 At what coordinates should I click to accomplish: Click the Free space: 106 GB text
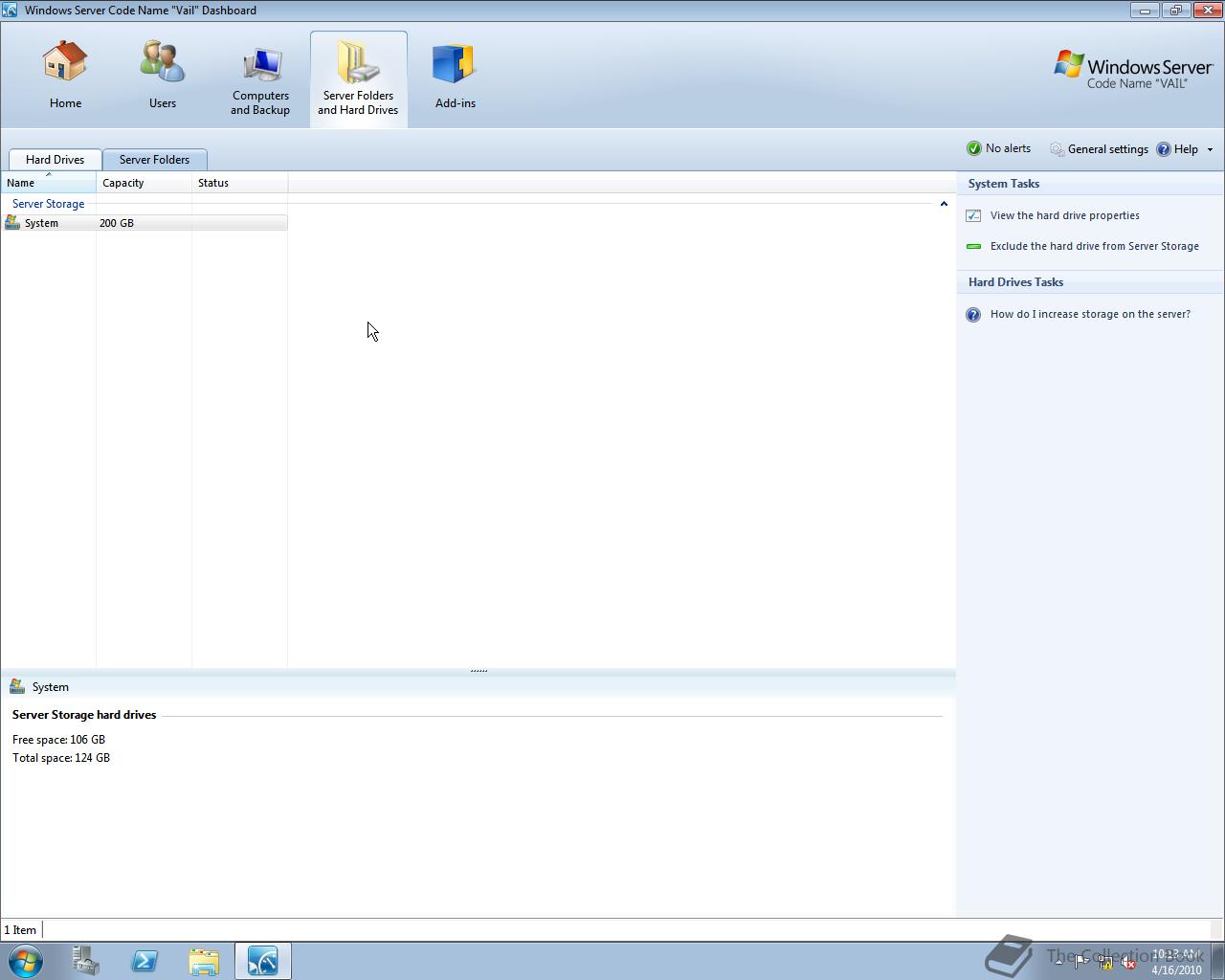58,740
